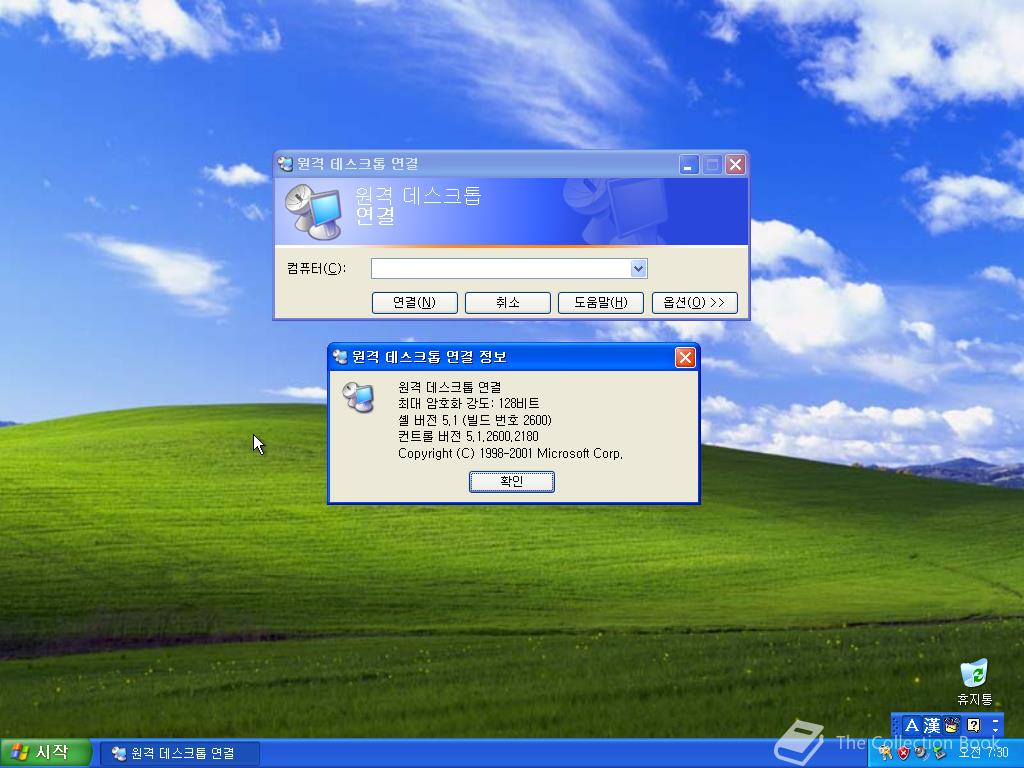Click the keys tray icon
Image resolution: width=1024 pixels, height=768 pixels.
click(886, 753)
